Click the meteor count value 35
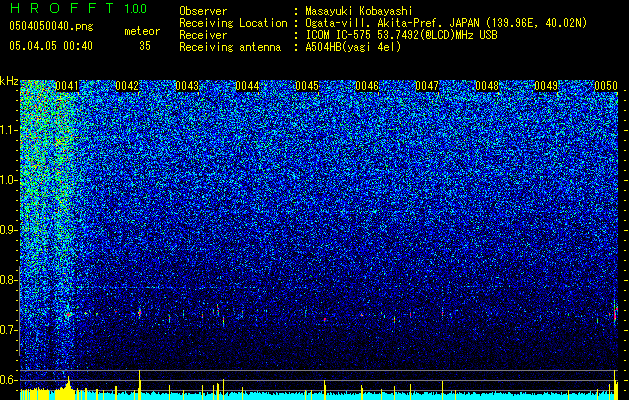The height and width of the screenshot is (400, 629). point(145,46)
